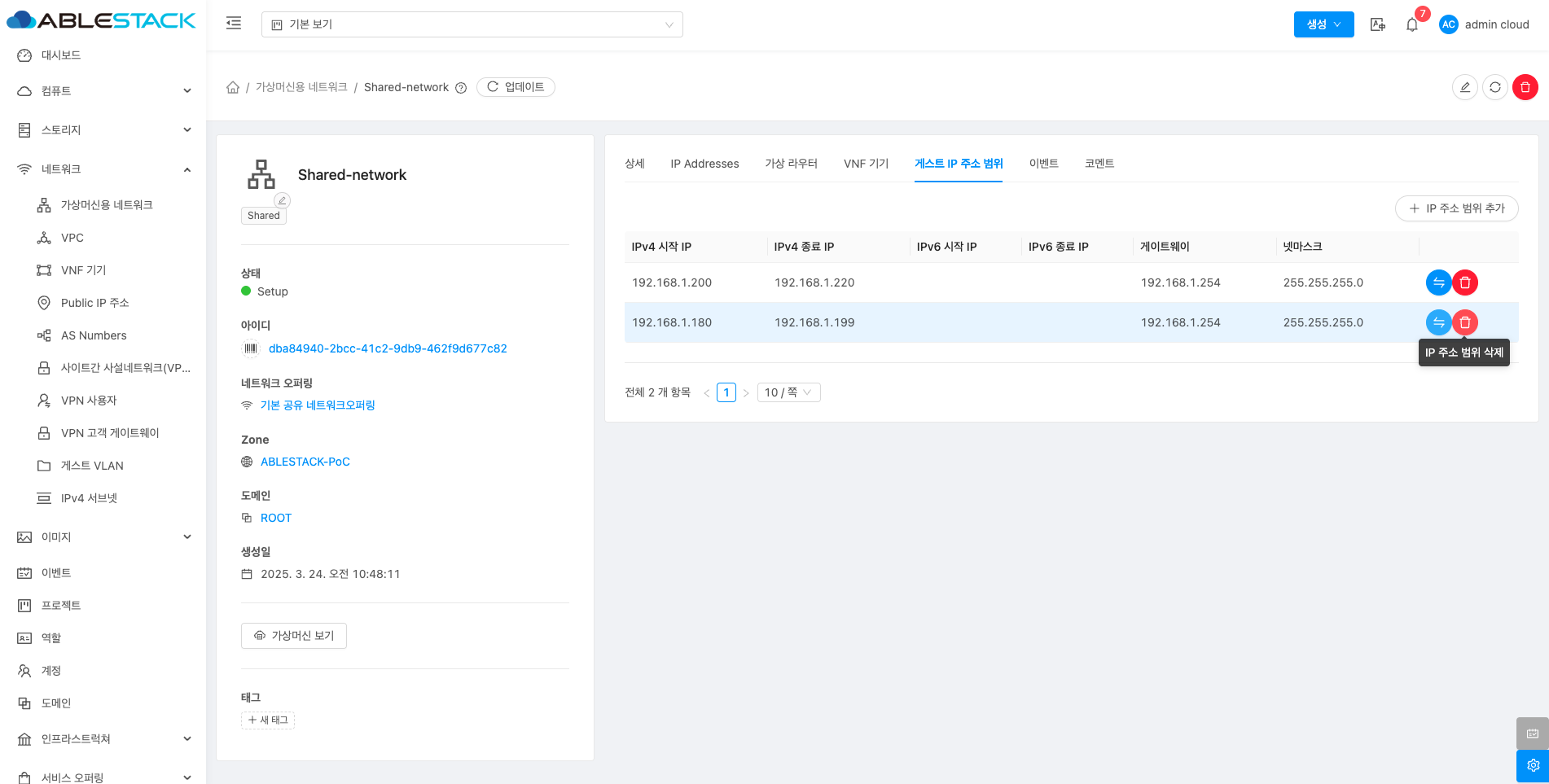Add a new tag with 새 태그
1549x784 pixels.
[268, 720]
